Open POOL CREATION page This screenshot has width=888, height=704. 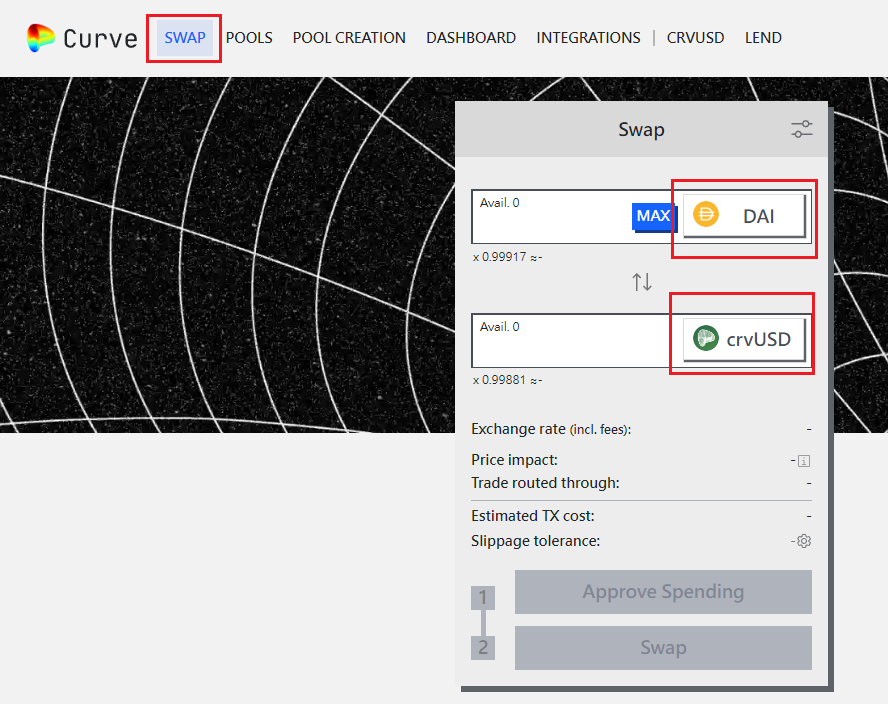point(349,38)
